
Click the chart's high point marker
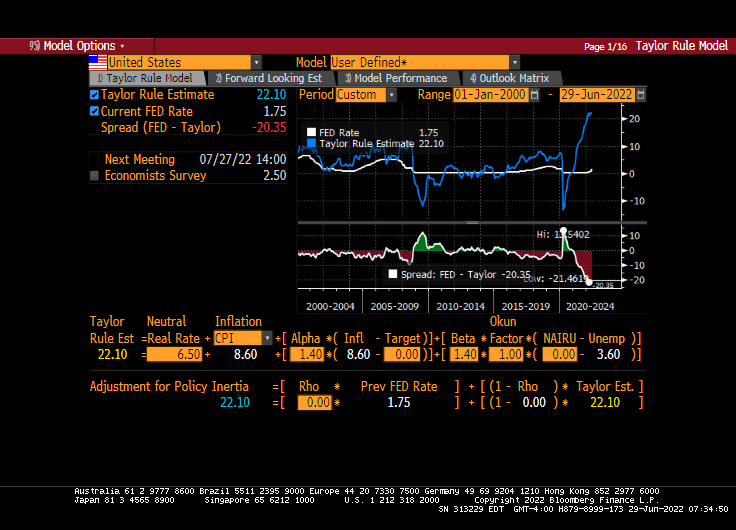(564, 232)
